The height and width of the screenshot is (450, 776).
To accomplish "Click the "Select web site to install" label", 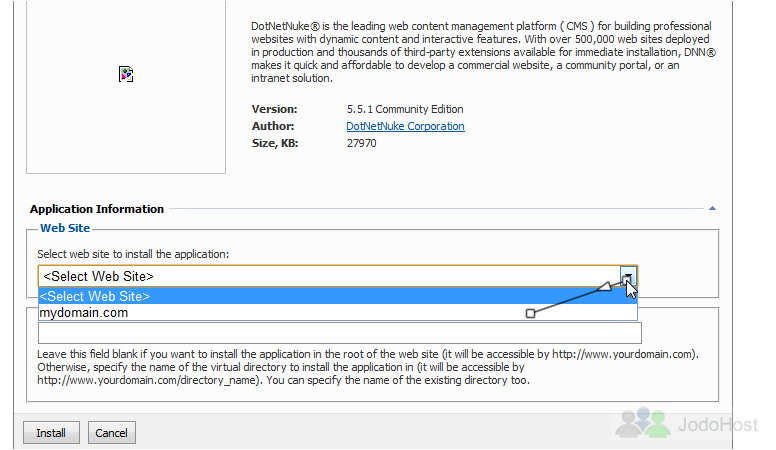I will [133, 254].
